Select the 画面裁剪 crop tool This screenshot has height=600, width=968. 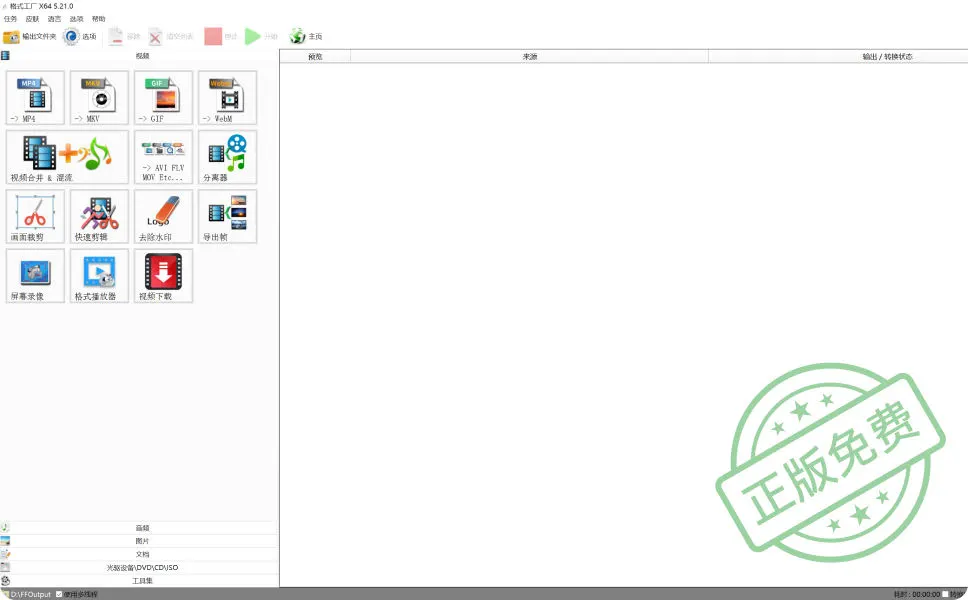tap(35, 216)
